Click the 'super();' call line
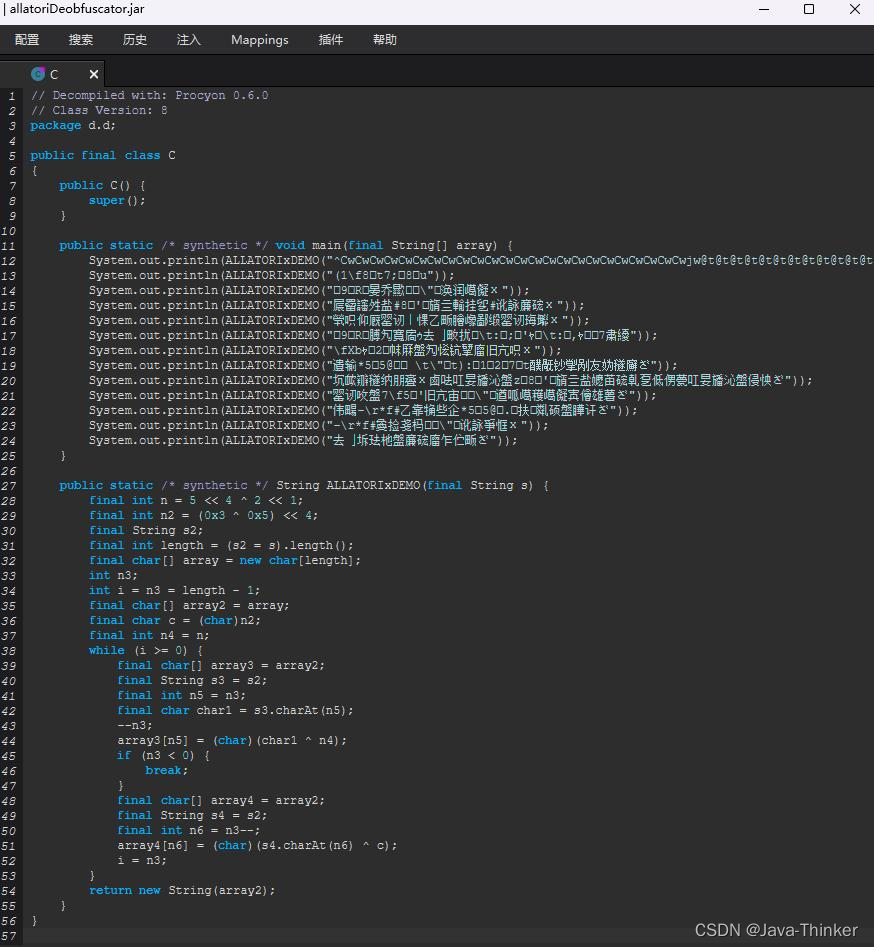The height and width of the screenshot is (947, 874). coord(117,201)
